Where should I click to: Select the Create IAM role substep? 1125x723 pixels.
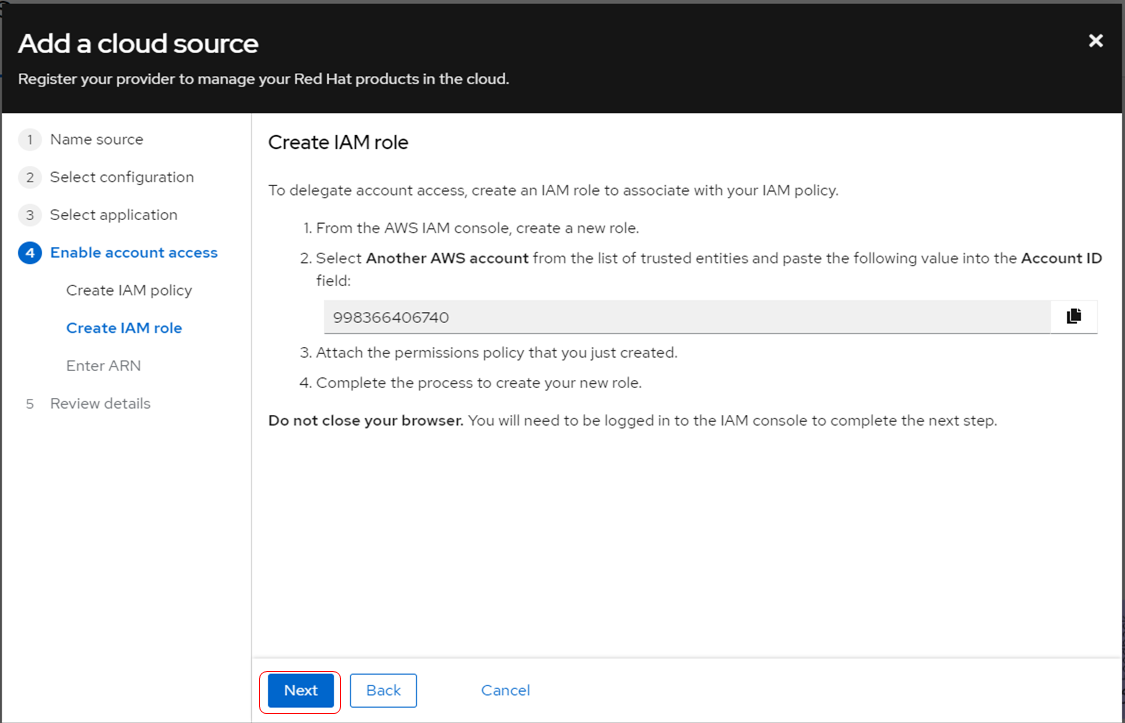click(x=124, y=328)
